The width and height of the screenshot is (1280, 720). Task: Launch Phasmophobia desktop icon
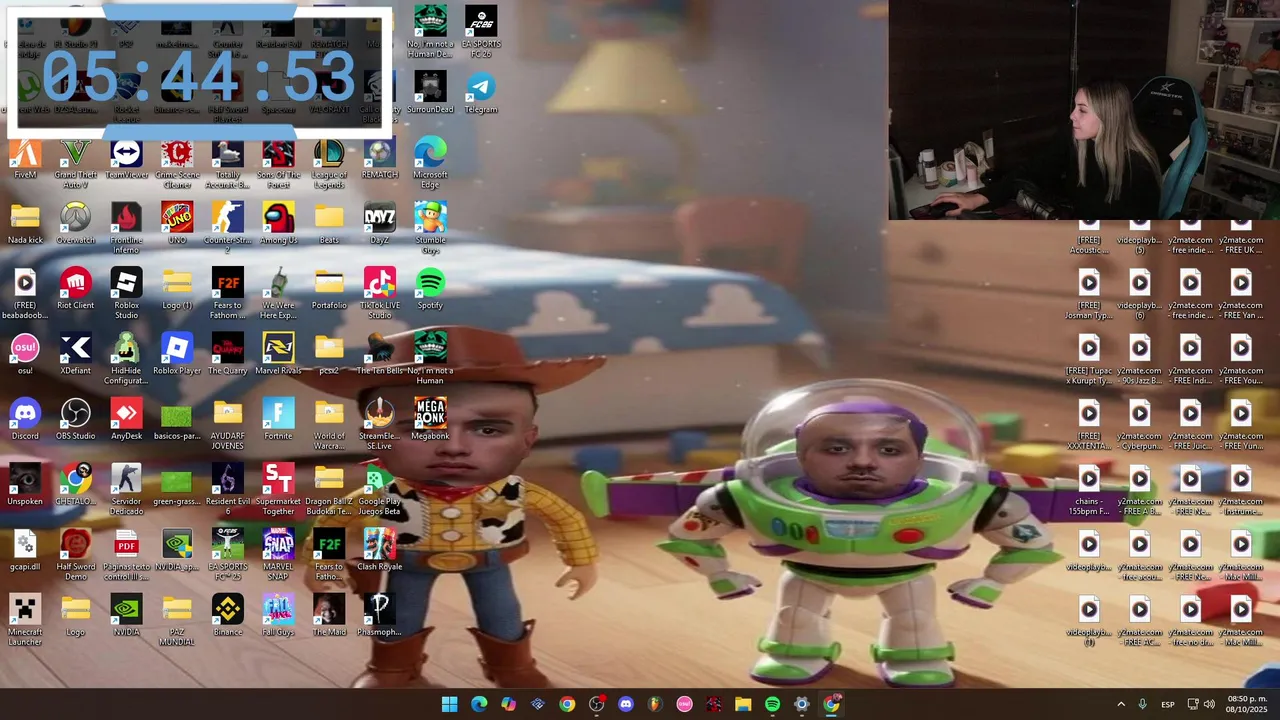(x=380, y=615)
